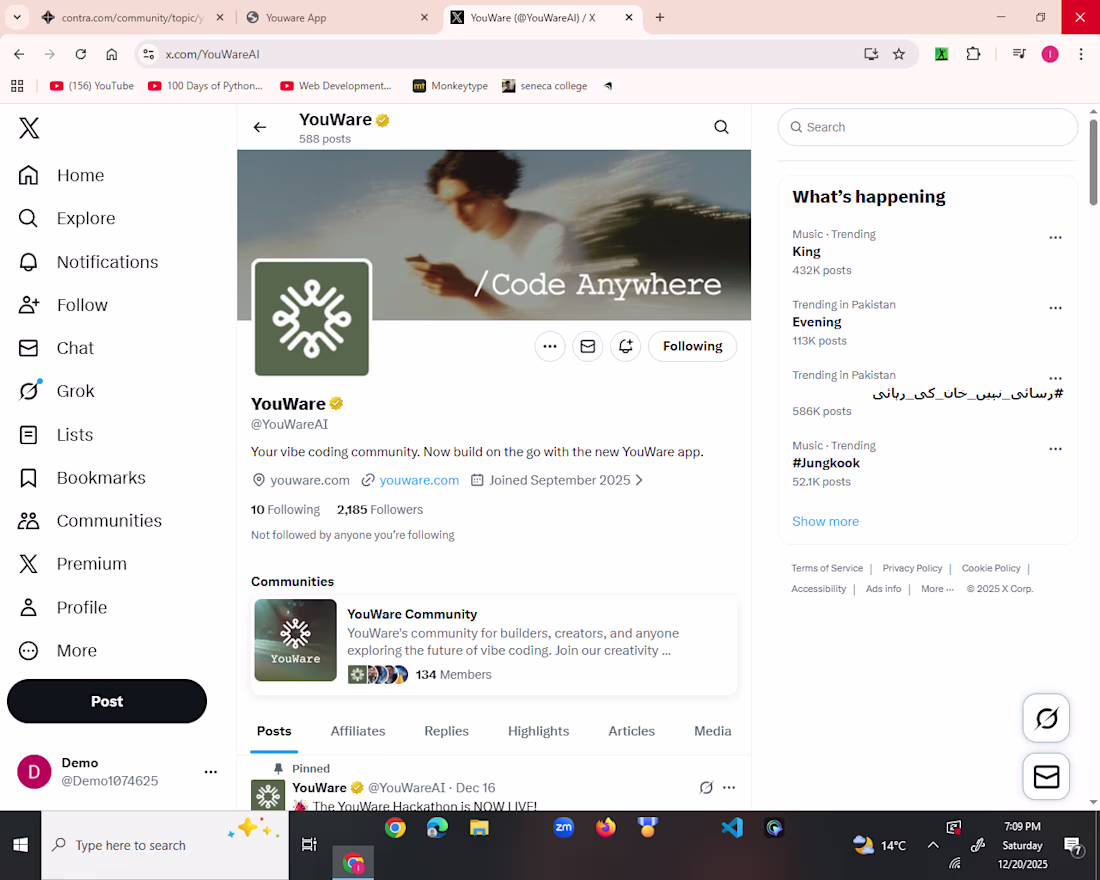Open the Privacy Policy link
The height and width of the screenshot is (880, 1100).
[912, 568]
